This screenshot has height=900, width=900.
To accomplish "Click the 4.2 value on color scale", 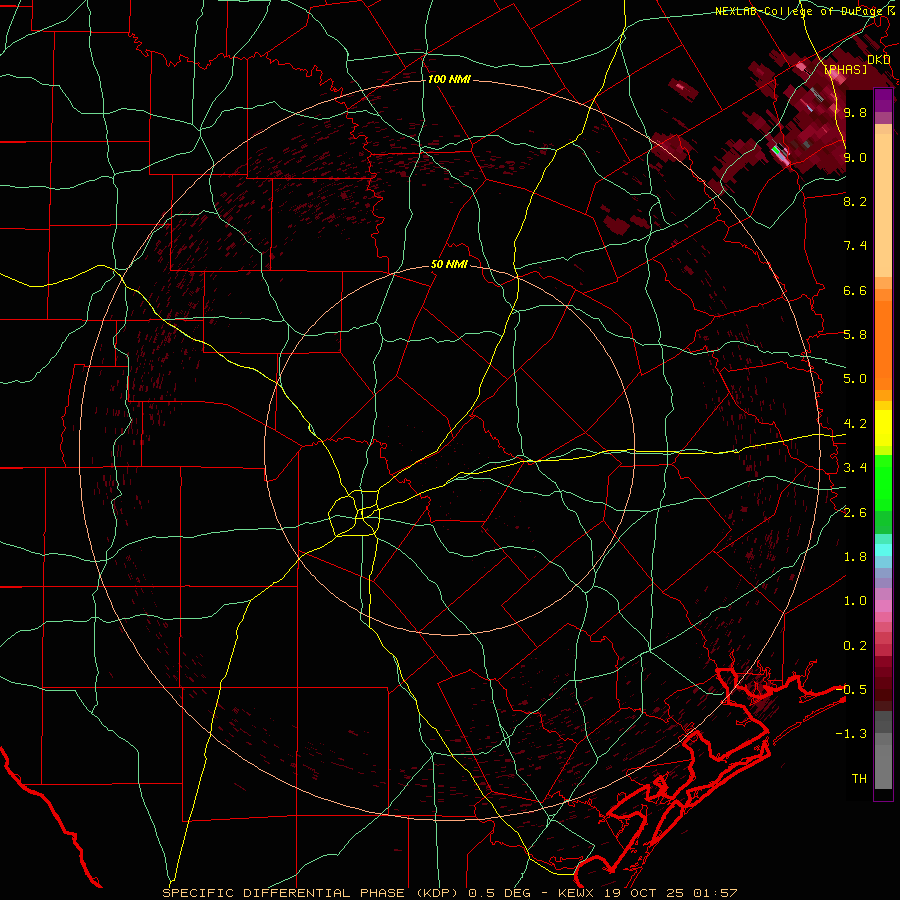I will [855, 424].
